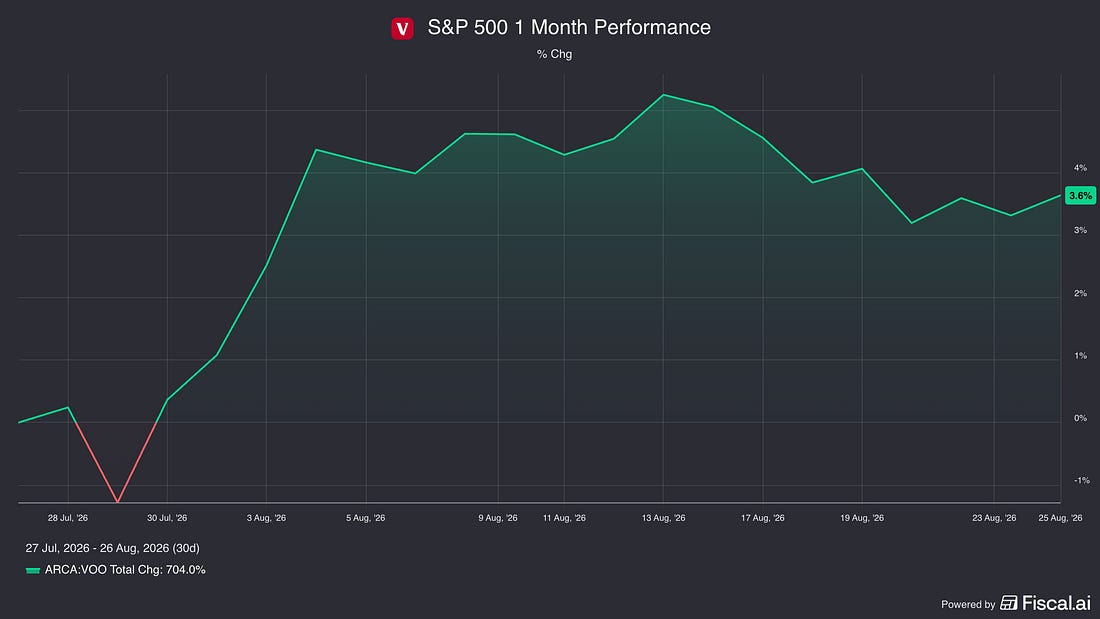1100x619 pixels.
Task: Click the 13 Aug, '26 axis label
Action: [664, 518]
